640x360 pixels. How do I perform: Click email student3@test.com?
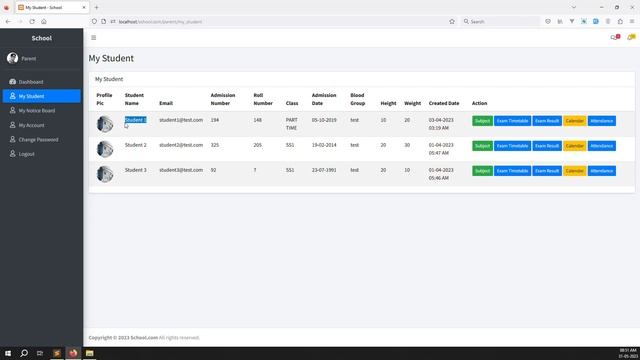click(181, 170)
